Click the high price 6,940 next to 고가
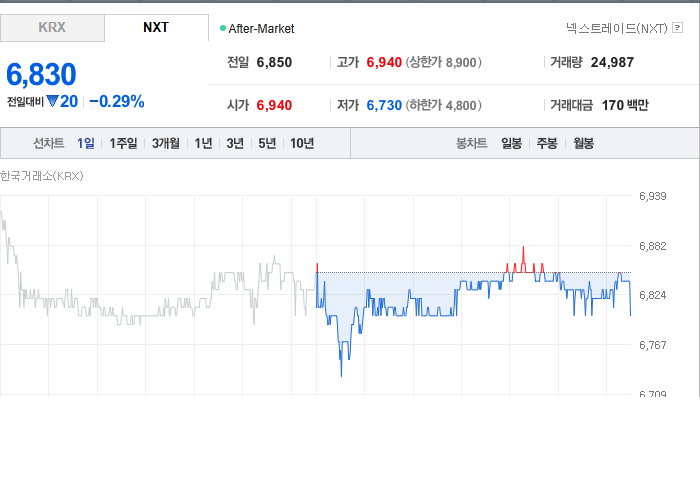Viewport: 700px width, 490px height. [384, 62]
